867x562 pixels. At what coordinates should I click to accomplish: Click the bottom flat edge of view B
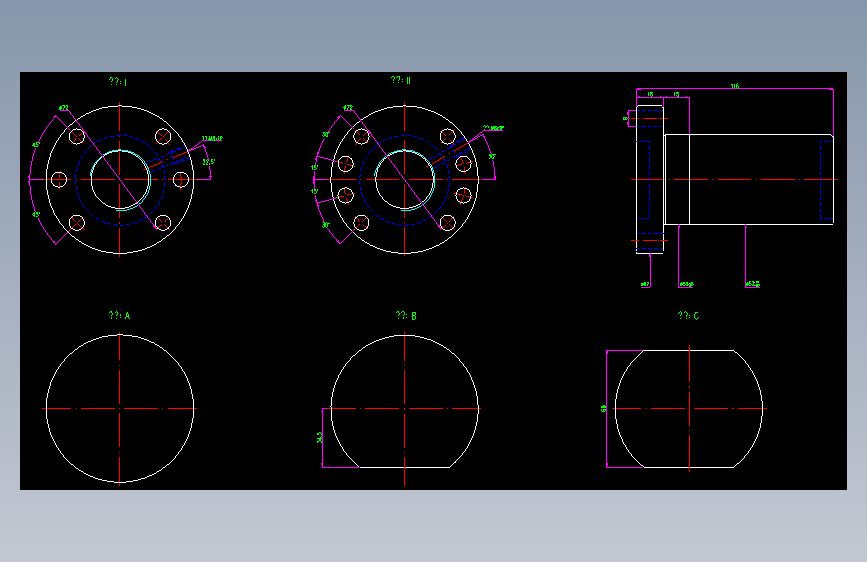click(x=404, y=467)
